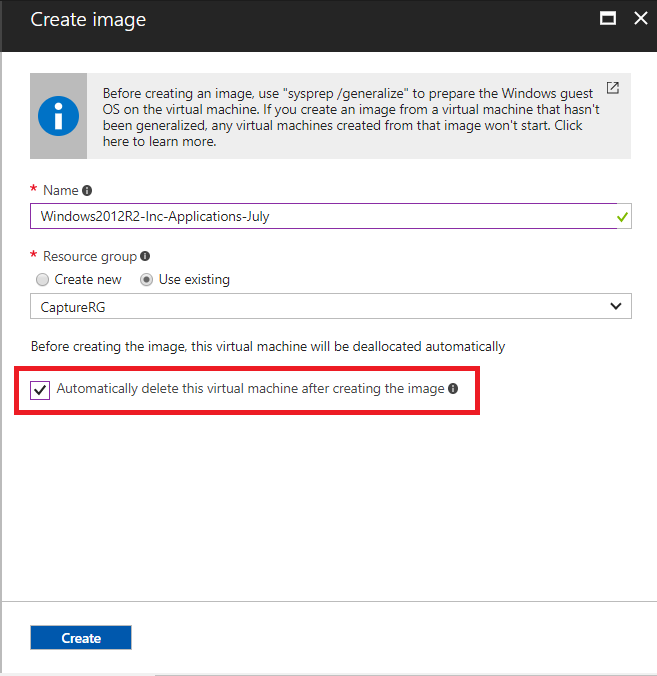Close the Create image blade
657x676 pixels.
click(641, 19)
